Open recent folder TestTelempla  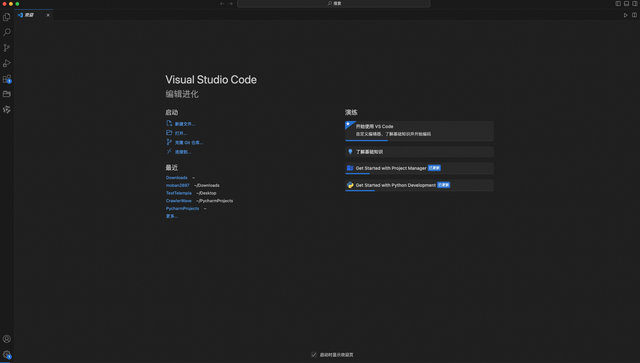178,193
